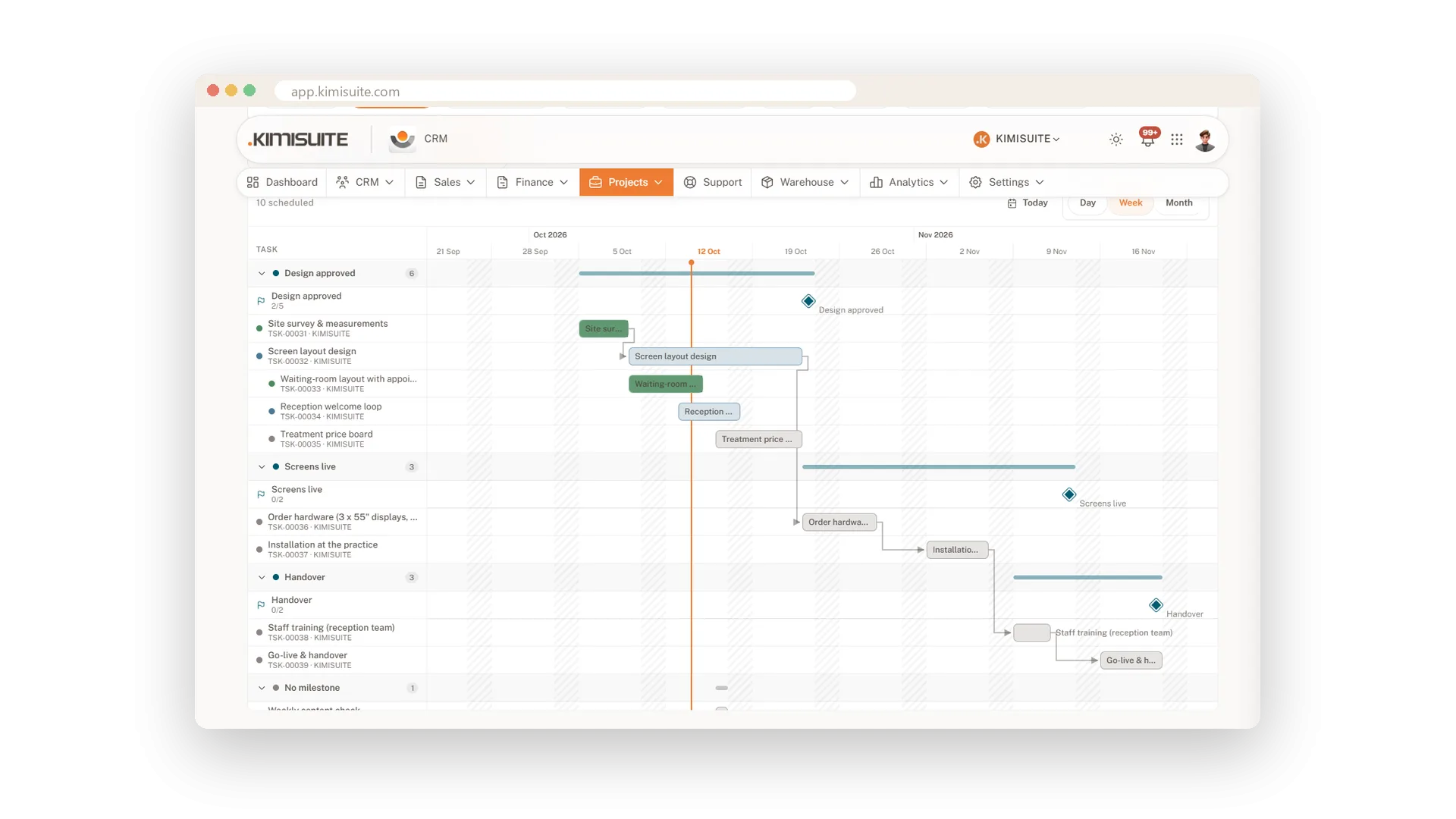Image resolution: width=1456 pixels, height=819 pixels.
Task: Open the apps grid launcher icon
Action: tap(1176, 140)
